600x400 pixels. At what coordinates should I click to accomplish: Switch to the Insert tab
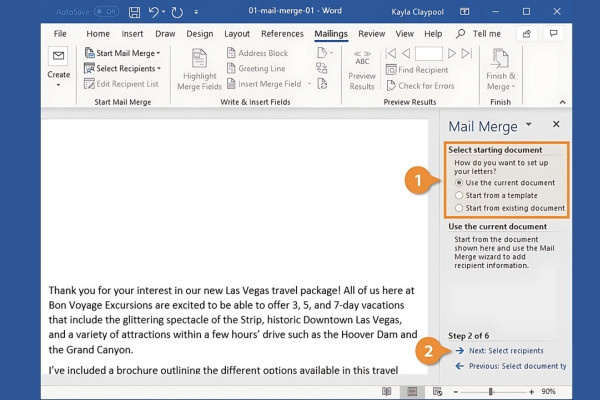pos(132,34)
